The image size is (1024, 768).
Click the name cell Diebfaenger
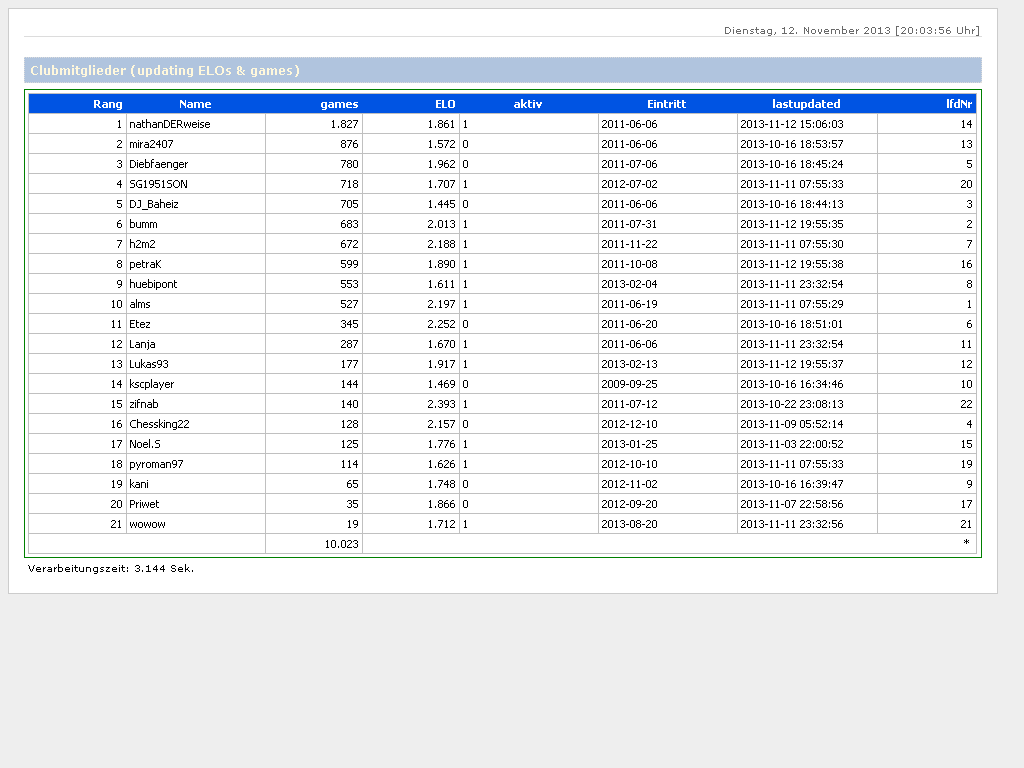[159, 164]
